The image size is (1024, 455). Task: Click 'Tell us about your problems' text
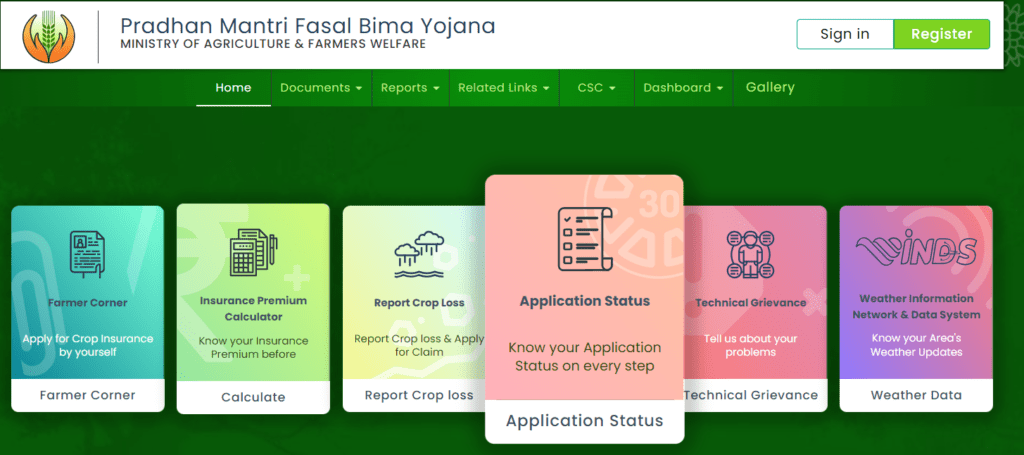[x=750, y=345]
